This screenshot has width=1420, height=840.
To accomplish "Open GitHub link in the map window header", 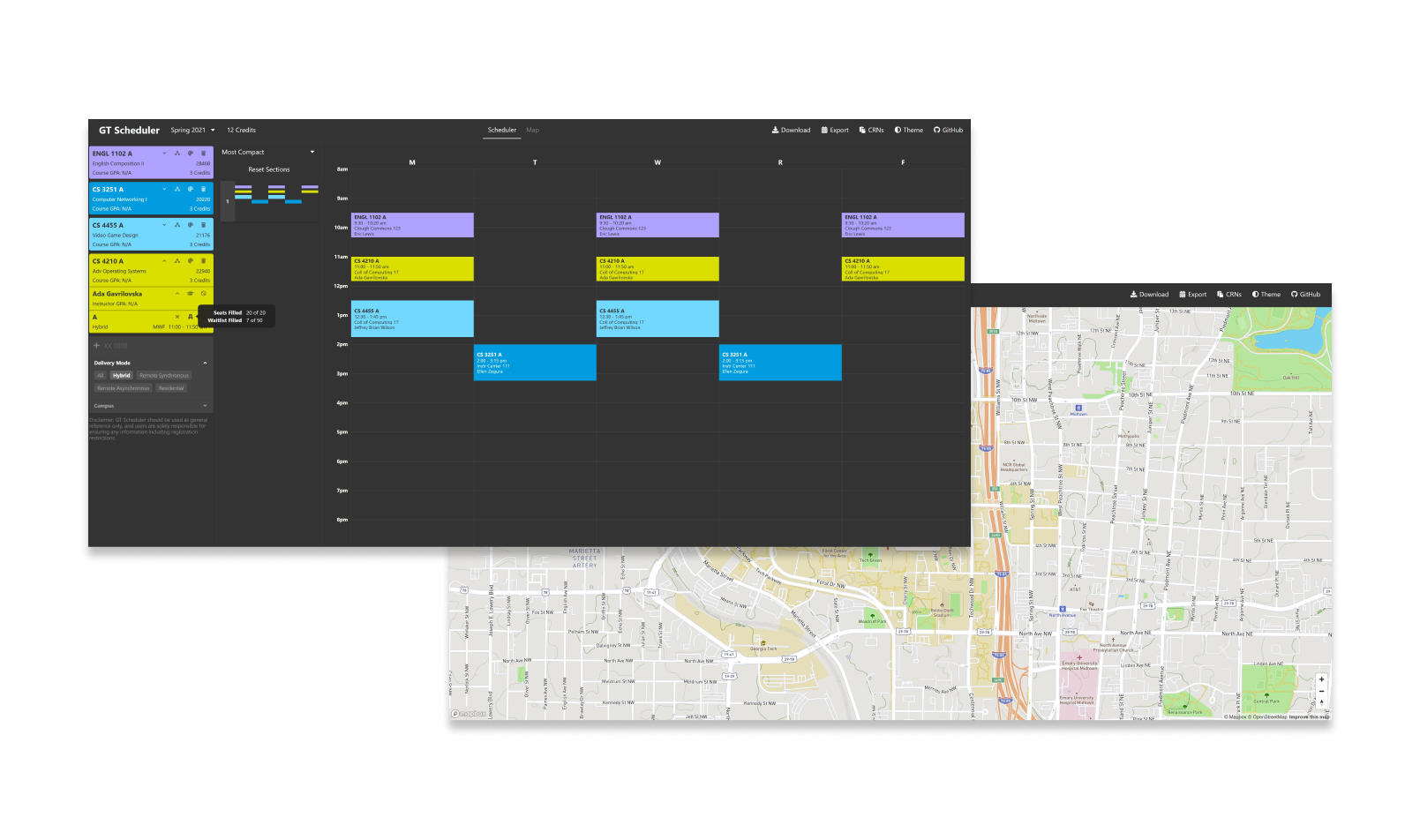I will (x=1306, y=295).
